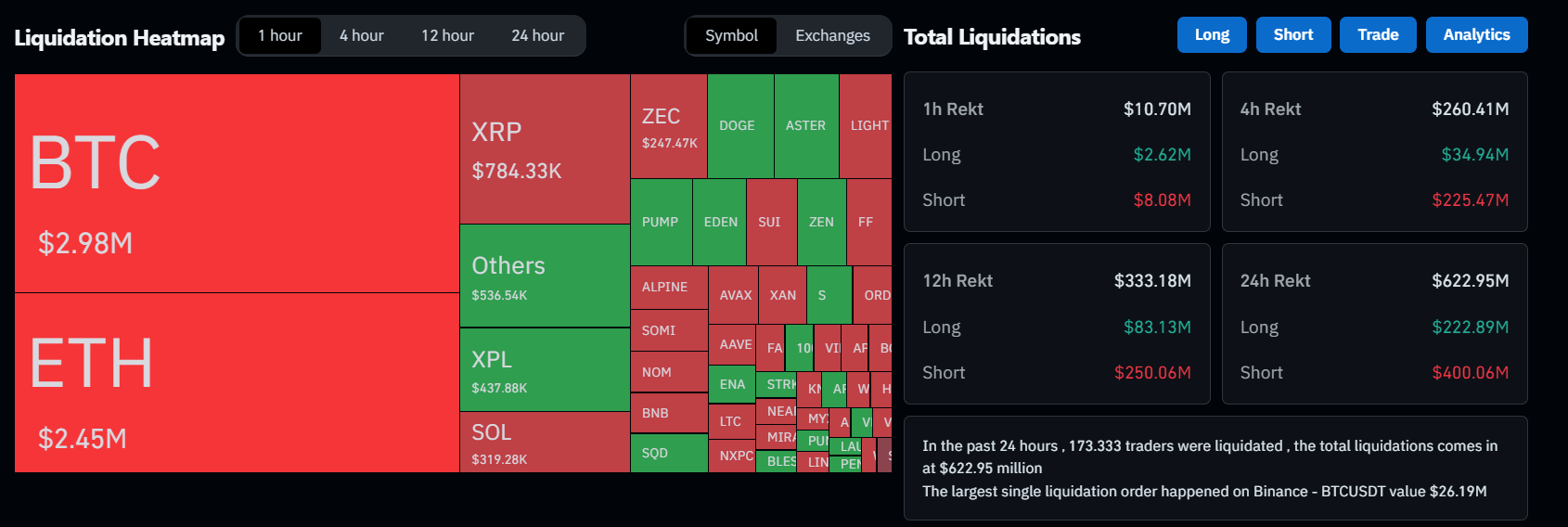This screenshot has width=1568, height=527.
Task: Click the ZEC heatmap tile
Action: (x=669, y=126)
